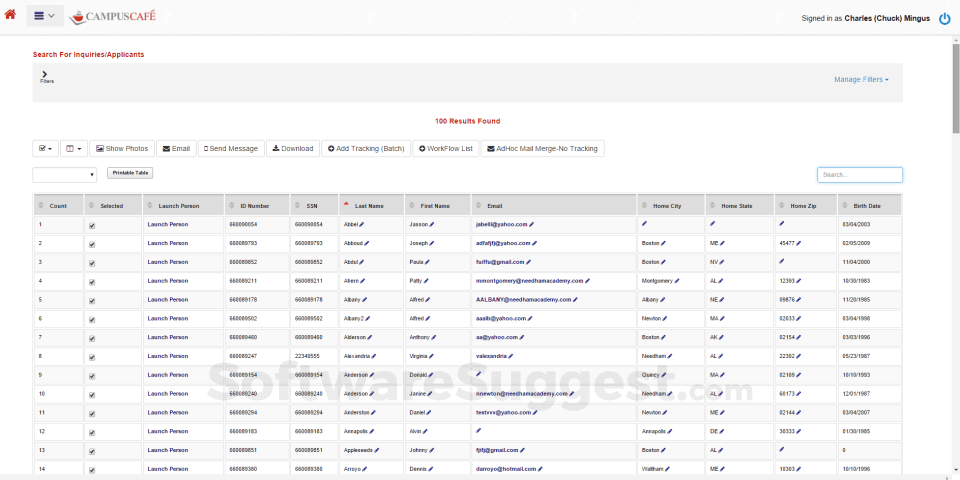Edit empty email pencil for Donald row

coord(478,373)
